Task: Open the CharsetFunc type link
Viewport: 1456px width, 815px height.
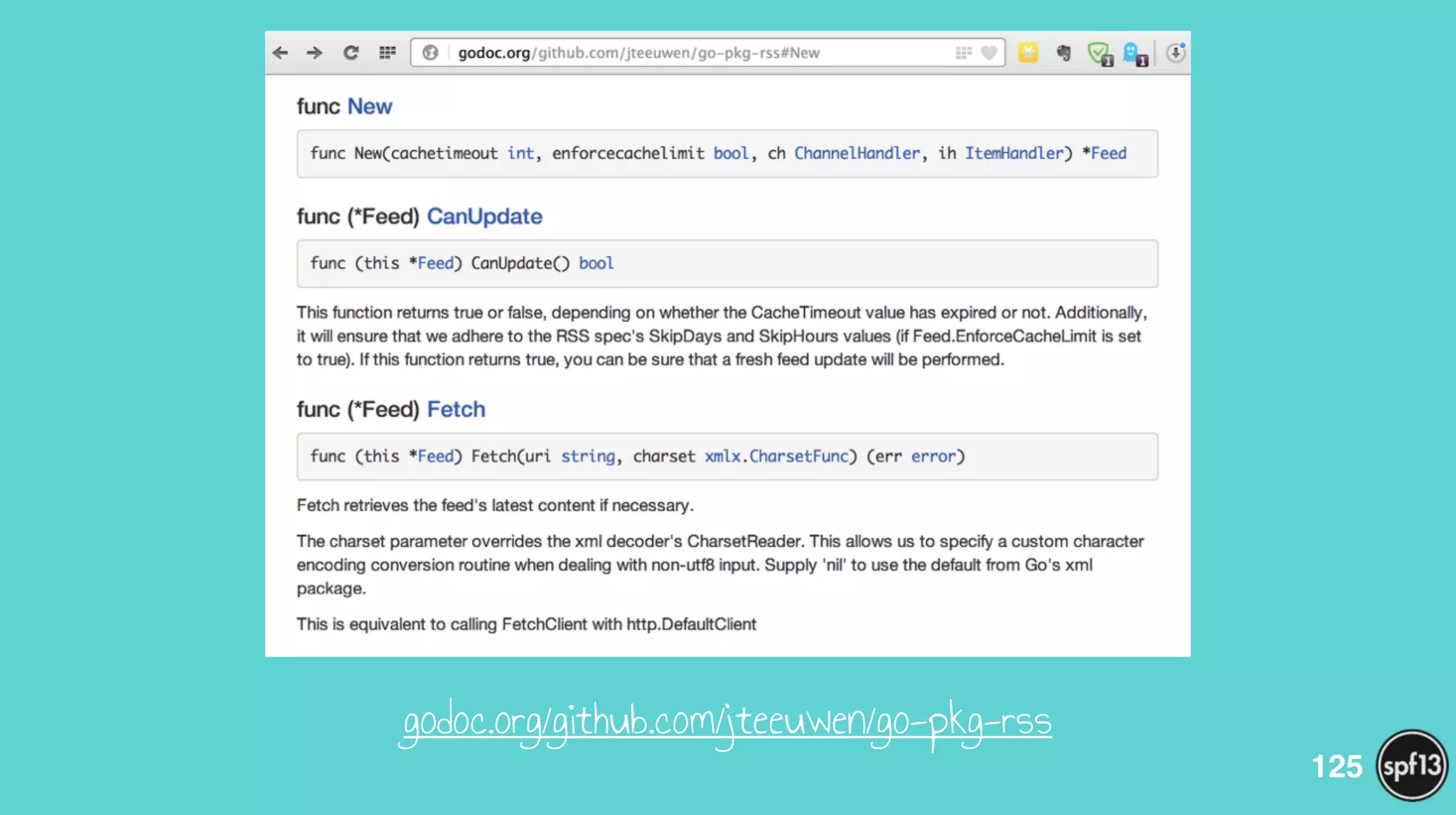Action: tap(799, 457)
